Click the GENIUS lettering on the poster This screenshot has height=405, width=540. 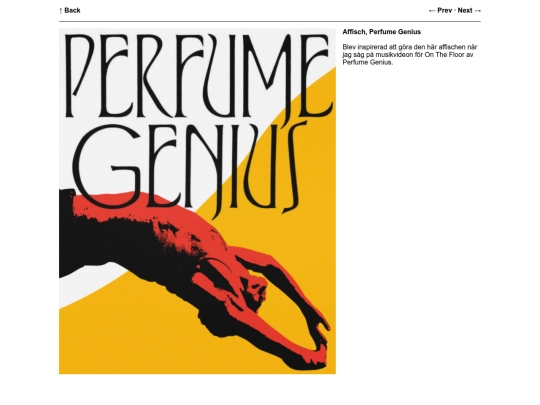(x=189, y=169)
